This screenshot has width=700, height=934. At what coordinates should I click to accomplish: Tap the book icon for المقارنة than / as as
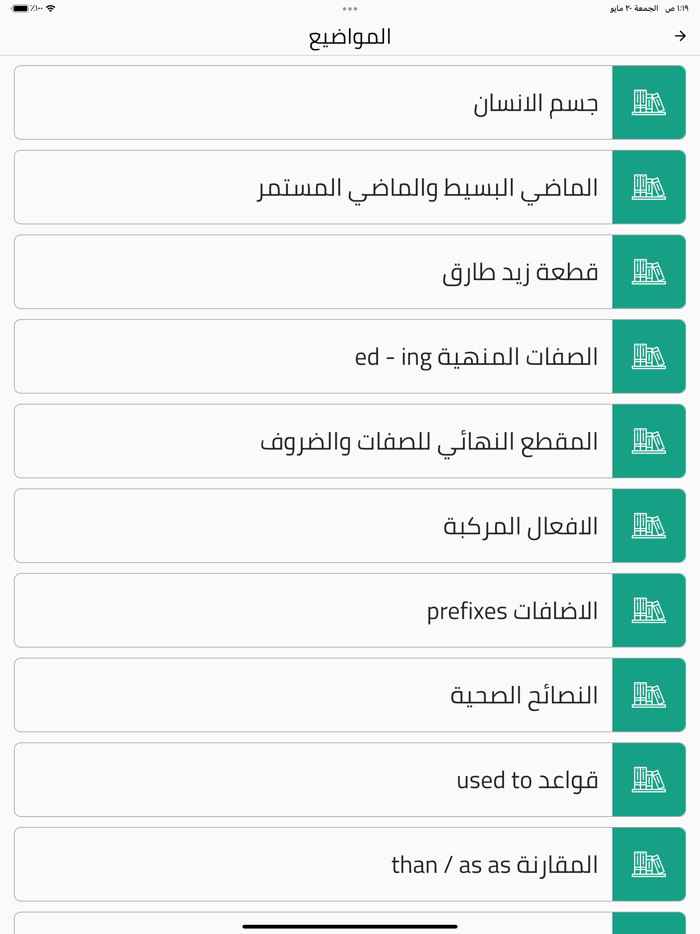(x=648, y=864)
